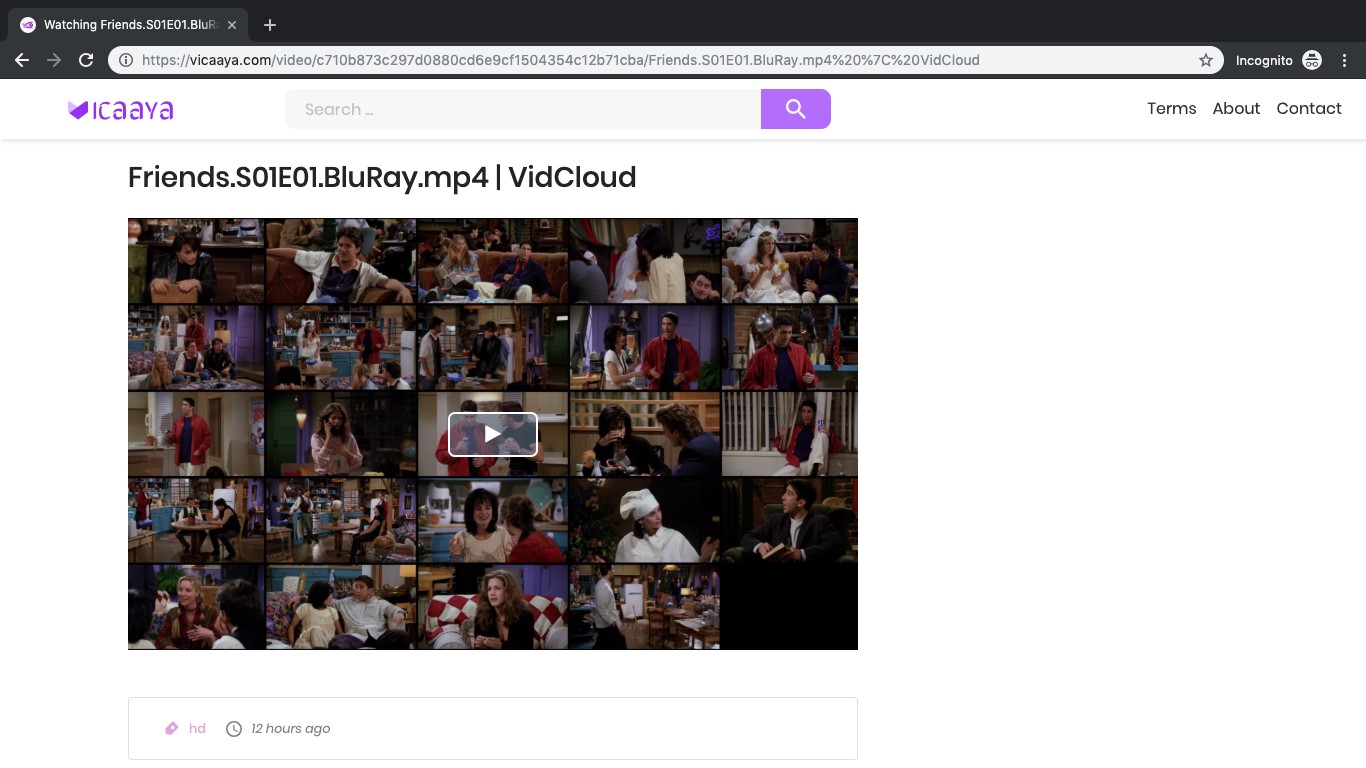
Task: Reload the page with the refresh icon
Action: [86, 60]
